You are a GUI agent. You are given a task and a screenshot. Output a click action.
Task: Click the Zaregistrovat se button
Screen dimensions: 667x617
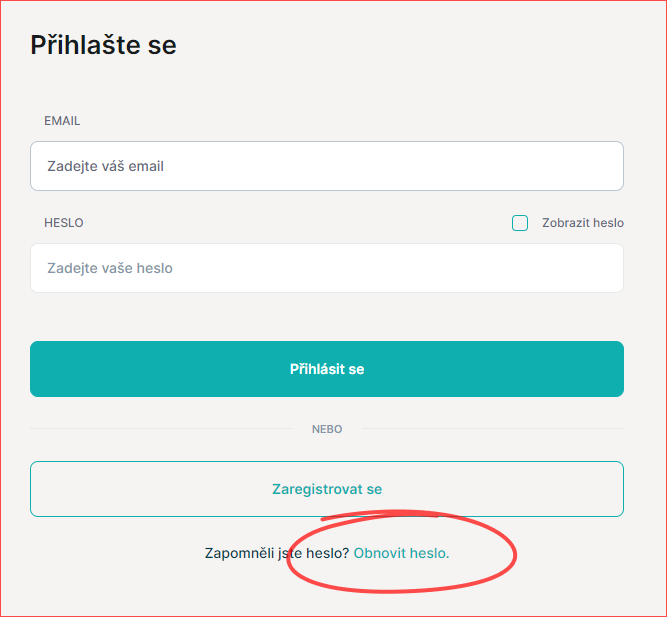tap(326, 489)
